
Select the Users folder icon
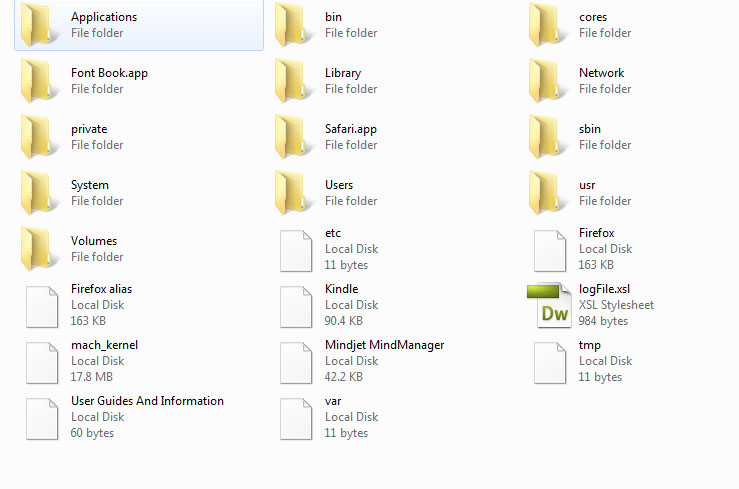tap(295, 193)
